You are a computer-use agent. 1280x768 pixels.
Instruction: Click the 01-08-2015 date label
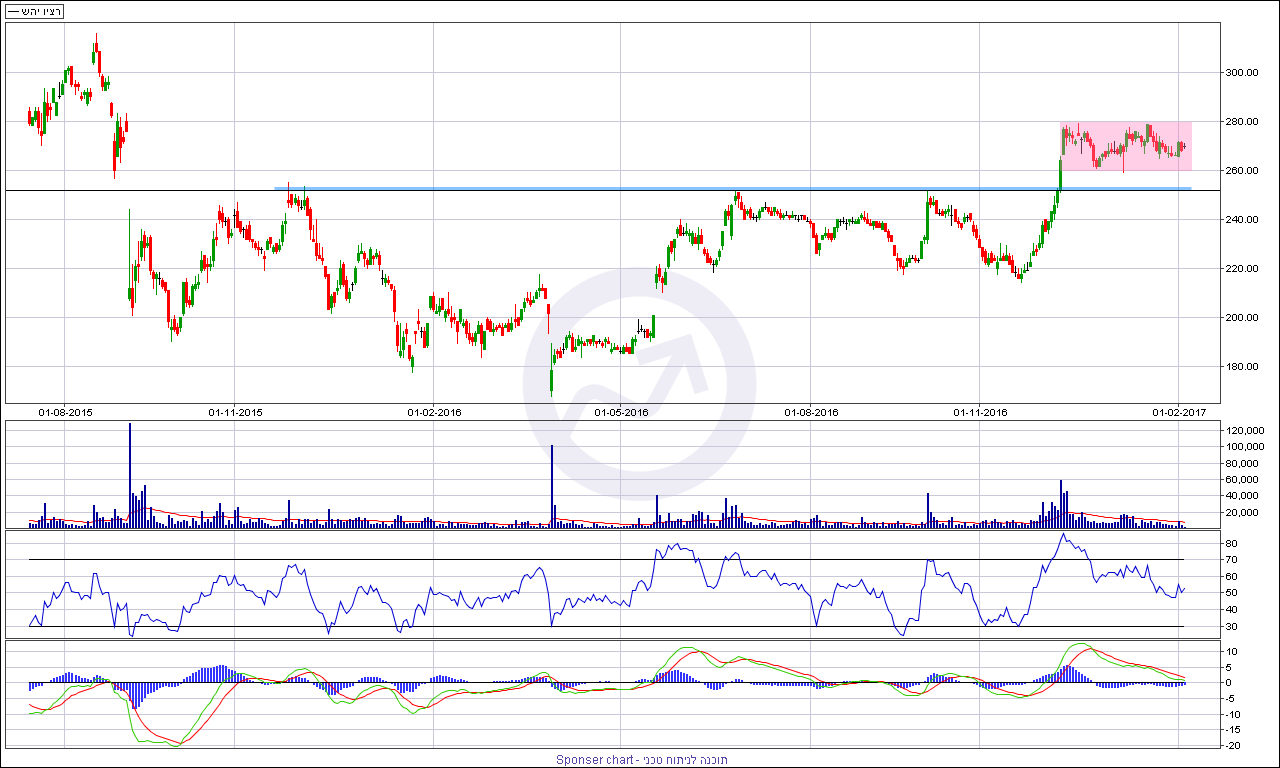[66, 412]
